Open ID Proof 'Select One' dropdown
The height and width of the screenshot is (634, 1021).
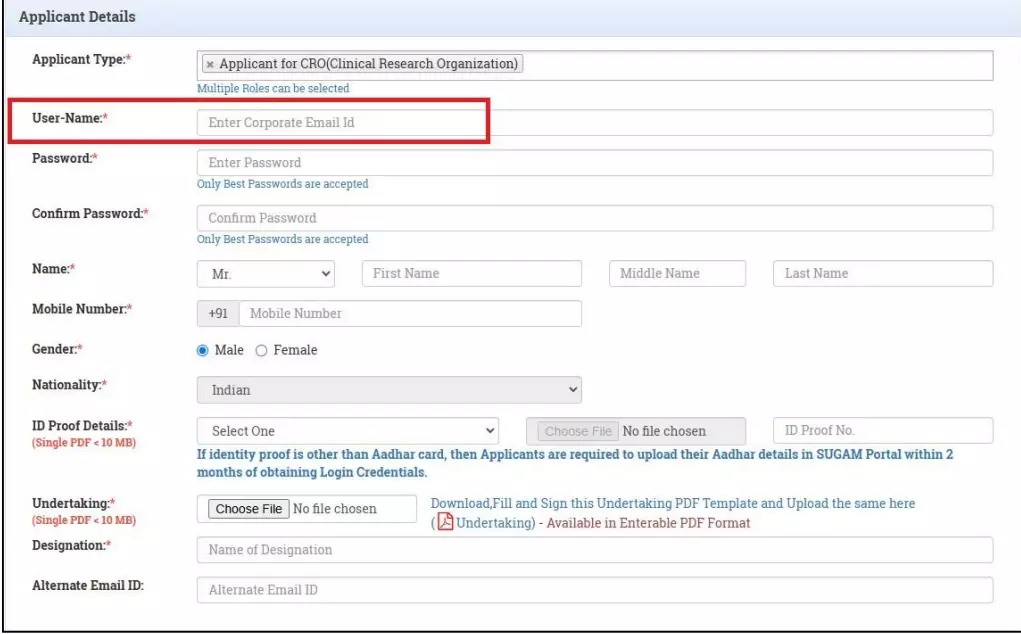coord(347,431)
